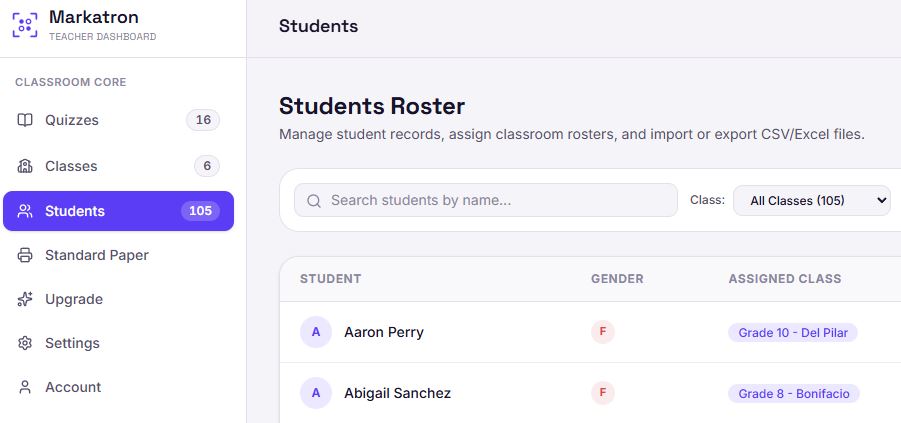Open the Upgrade menu label
Viewport: 901px width, 423px height.
click(74, 299)
